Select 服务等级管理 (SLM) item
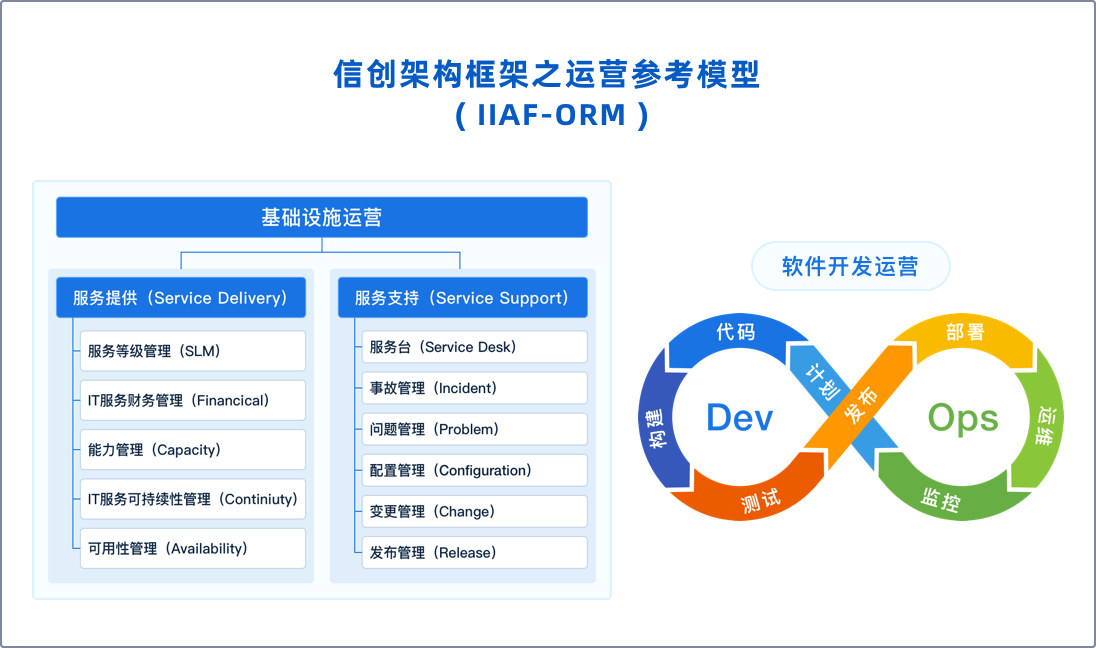1096x648 pixels. tap(192, 351)
